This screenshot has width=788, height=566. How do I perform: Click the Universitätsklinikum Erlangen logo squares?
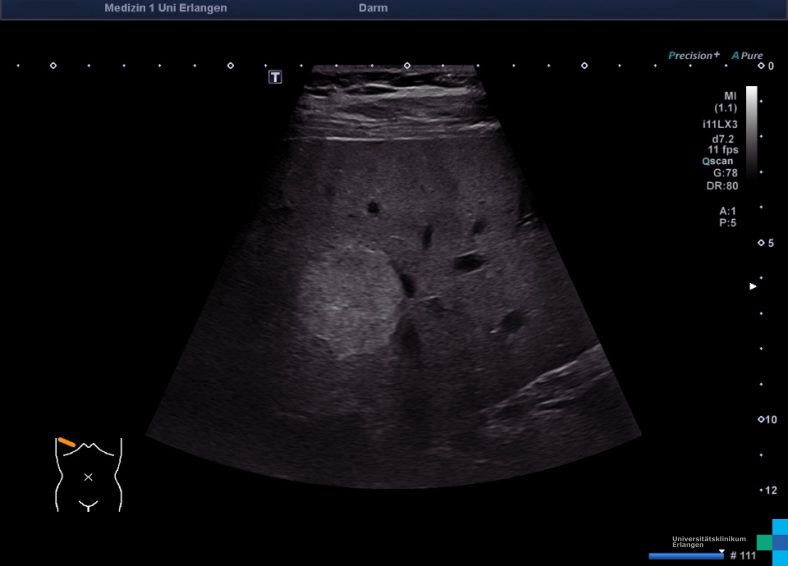pos(772,541)
